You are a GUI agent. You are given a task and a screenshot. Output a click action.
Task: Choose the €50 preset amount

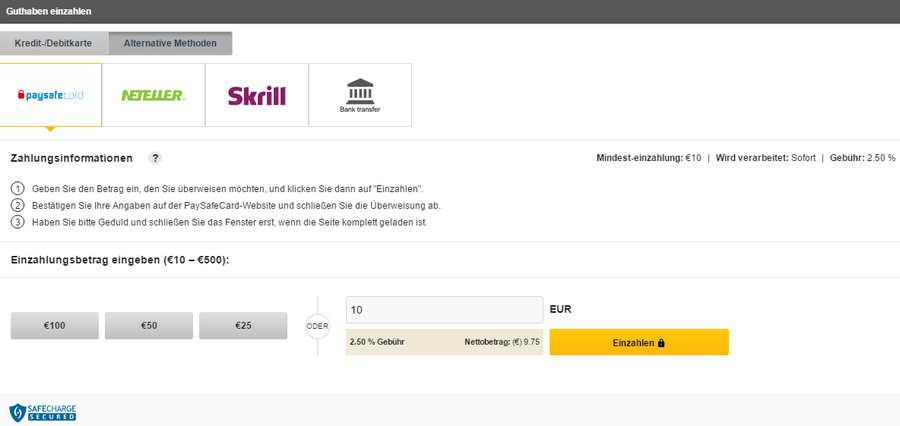149,326
